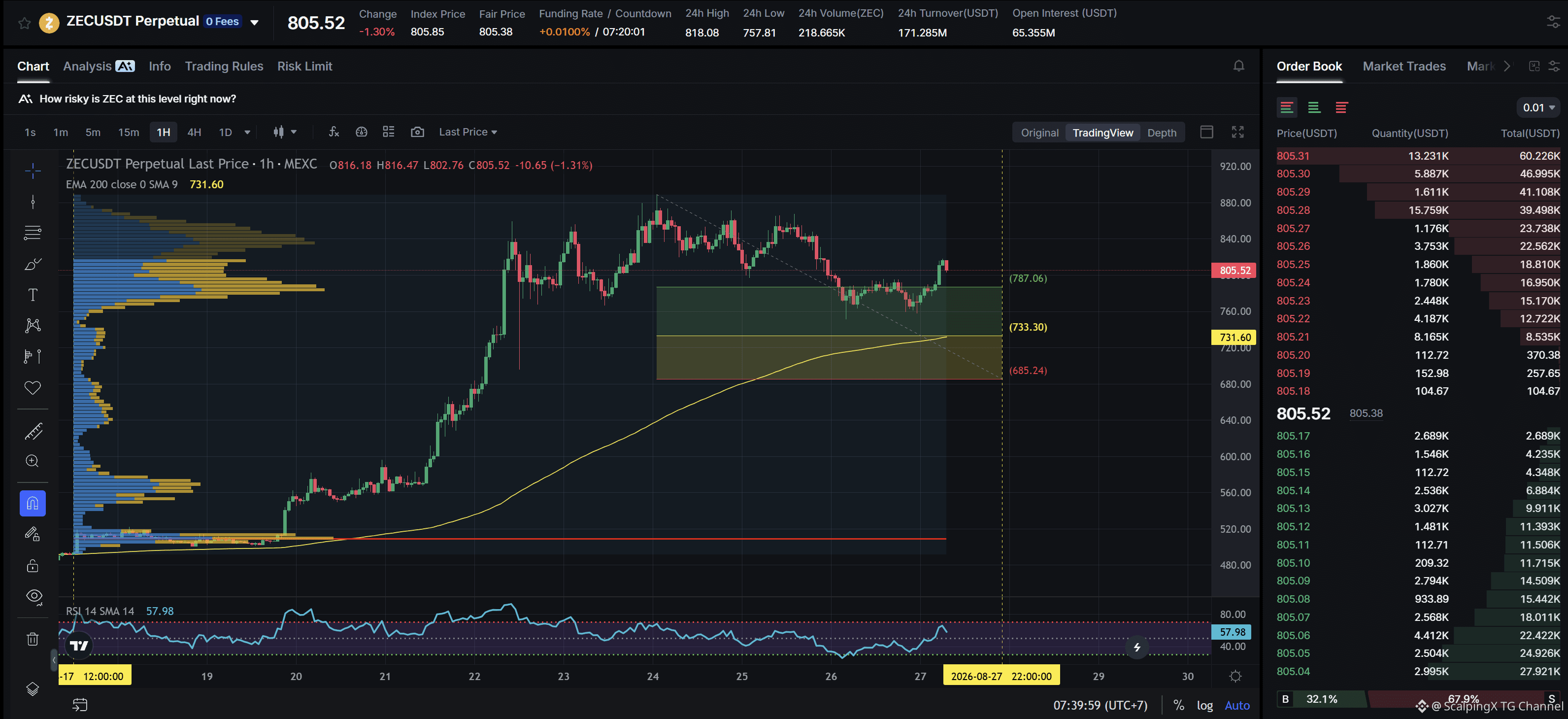Toggle stay in drawing mode pencil-lock
Image resolution: width=1568 pixels, height=719 pixels.
tap(33, 534)
